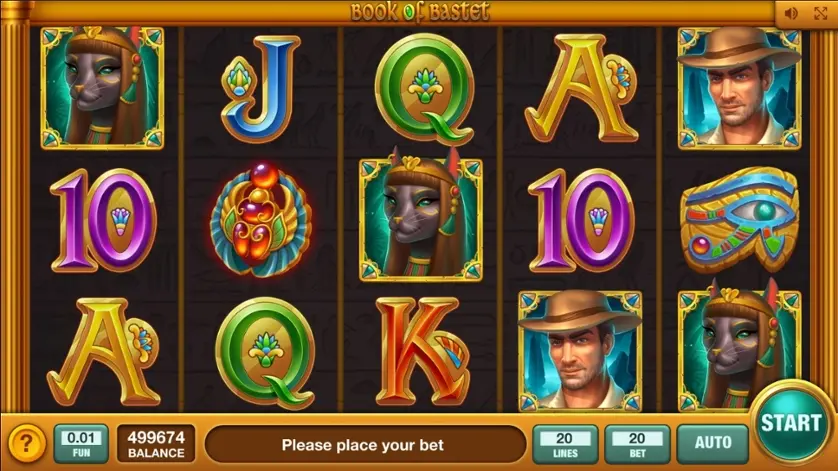
Task: Click the explorer symbol in the top-right reel
Action: coord(740,88)
